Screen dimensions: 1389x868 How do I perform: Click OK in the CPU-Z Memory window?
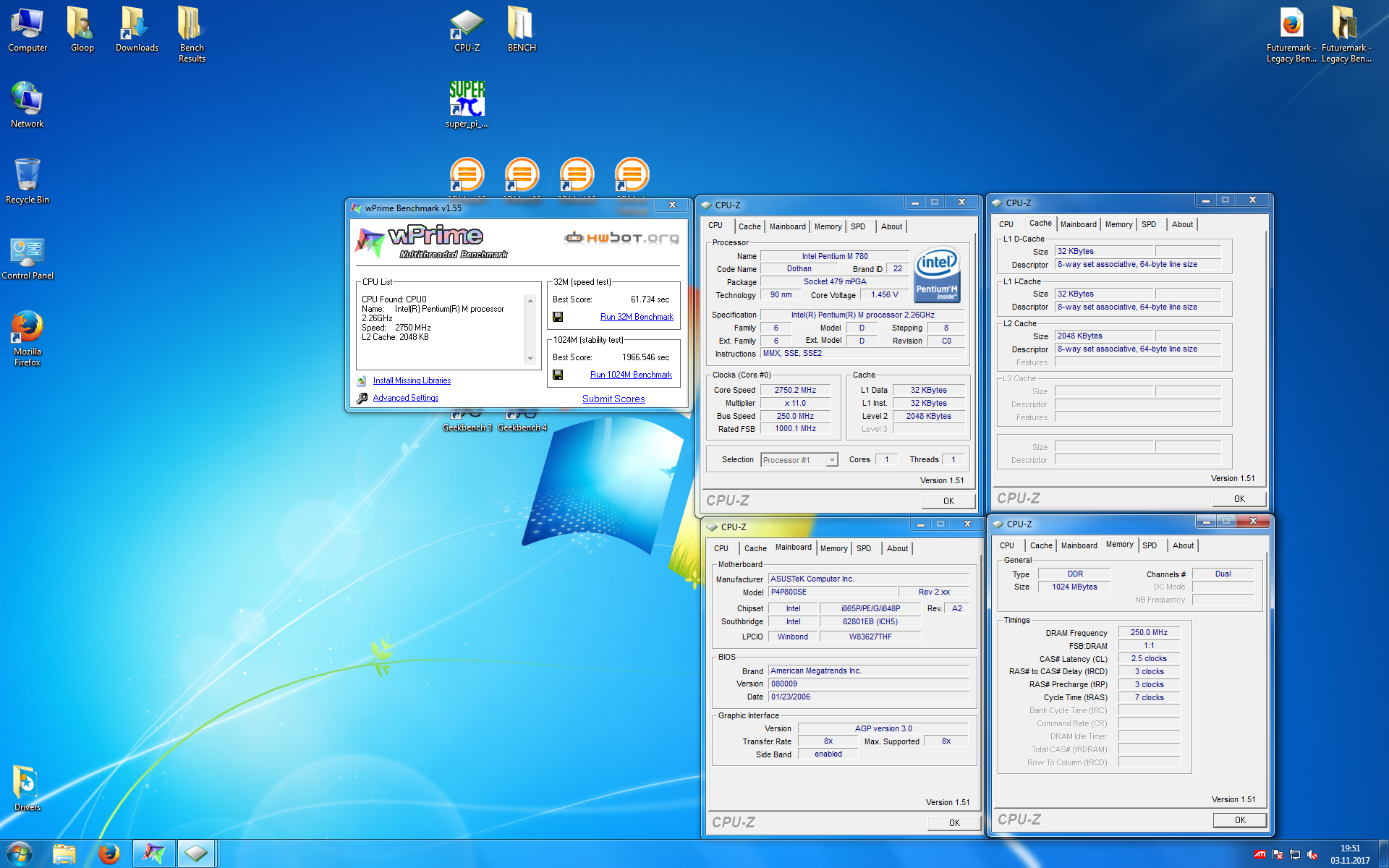(x=1240, y=820)
